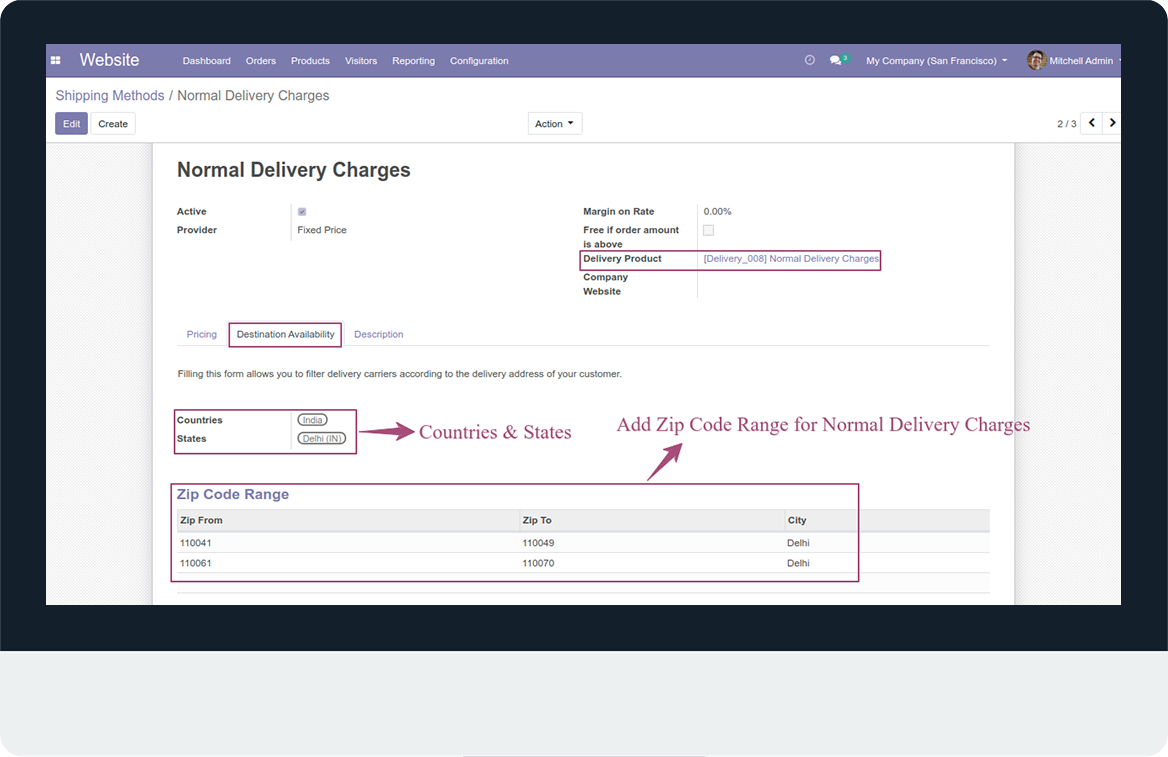1168x757 pixels.
Task: Click the Delhi (IN) state tag
Action: click(x=322, y=439)
